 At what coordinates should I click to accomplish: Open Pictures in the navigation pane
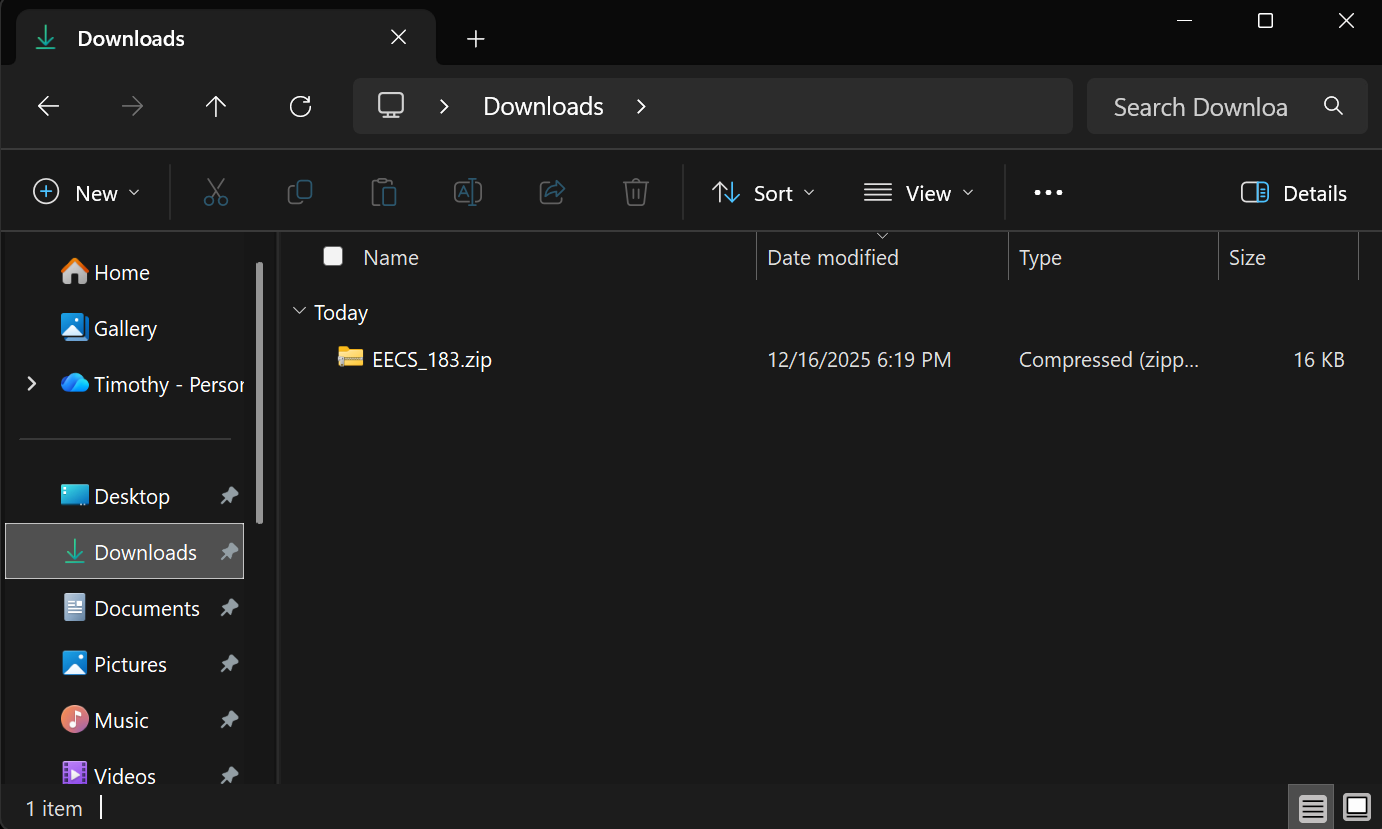pyautogui.click(x=116, y=664)
